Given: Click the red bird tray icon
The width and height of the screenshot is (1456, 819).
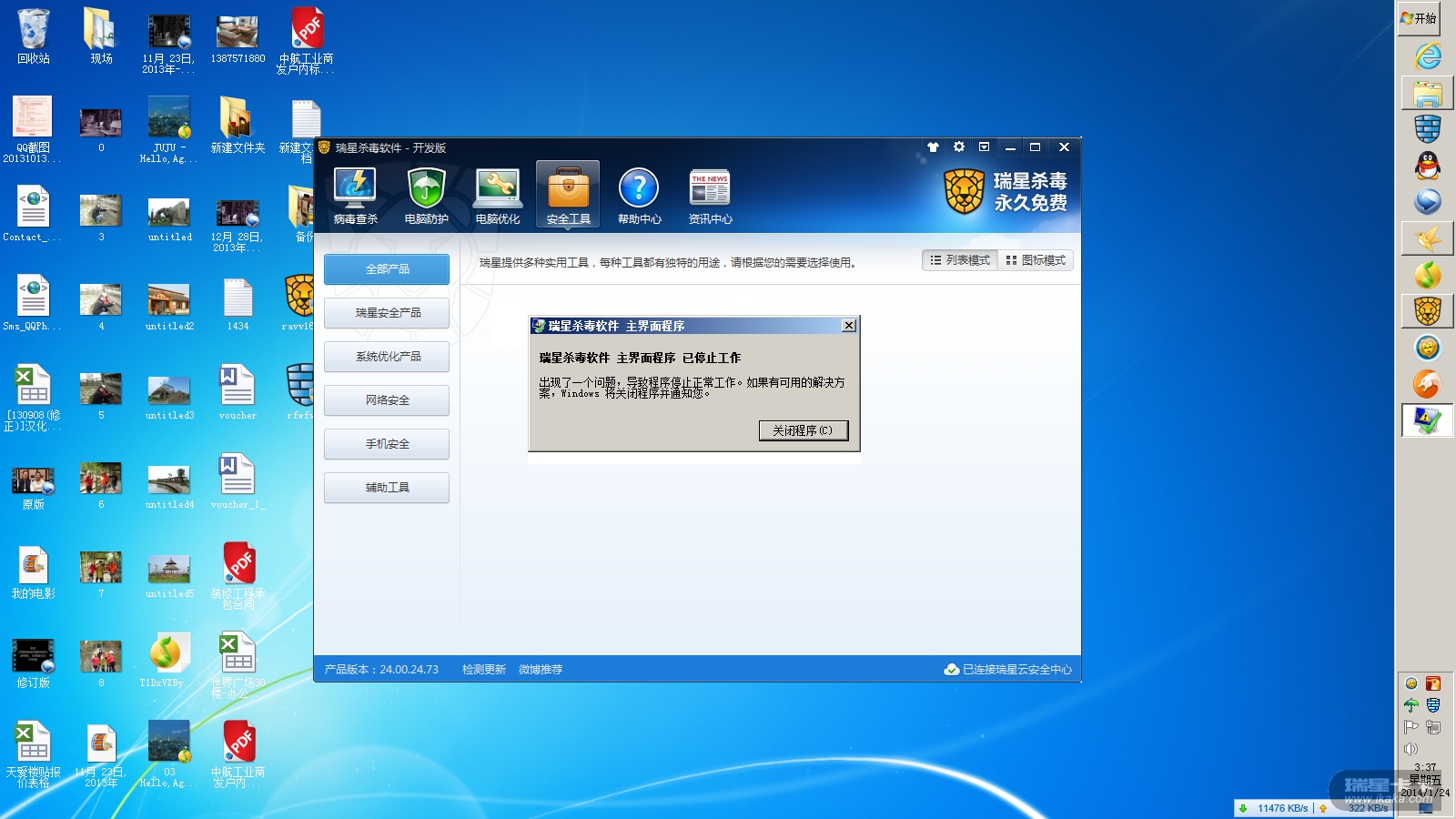Looking at the screenshot, I should (x=1433, y=683).
